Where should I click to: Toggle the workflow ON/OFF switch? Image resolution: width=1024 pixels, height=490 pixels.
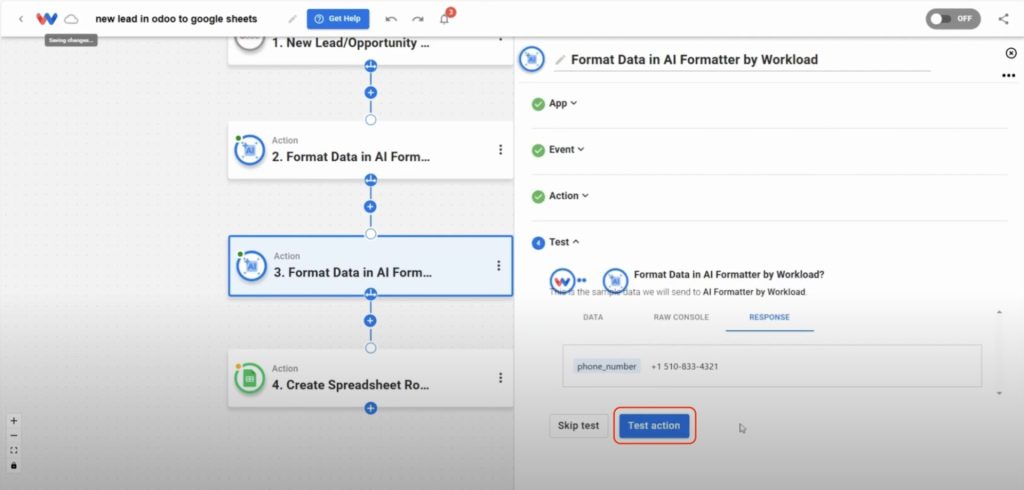pos(953,19)
